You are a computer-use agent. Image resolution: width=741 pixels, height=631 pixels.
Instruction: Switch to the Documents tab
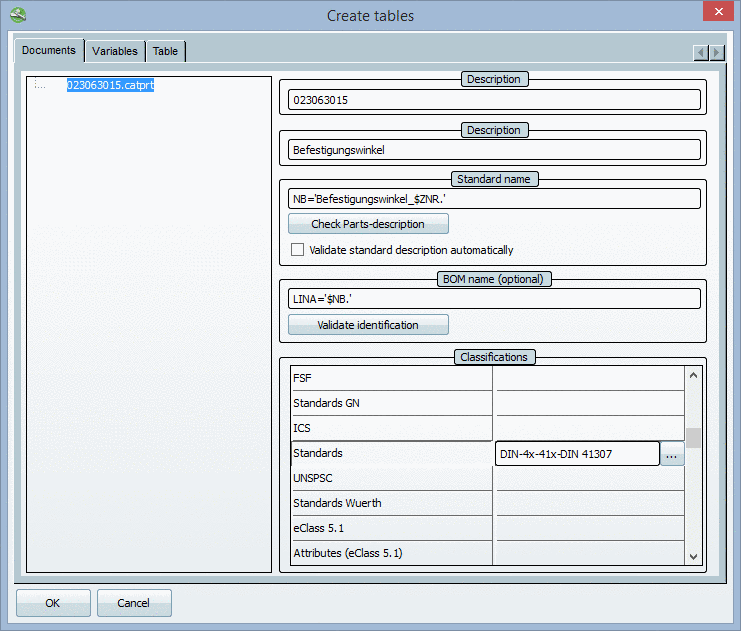[49, 50]
